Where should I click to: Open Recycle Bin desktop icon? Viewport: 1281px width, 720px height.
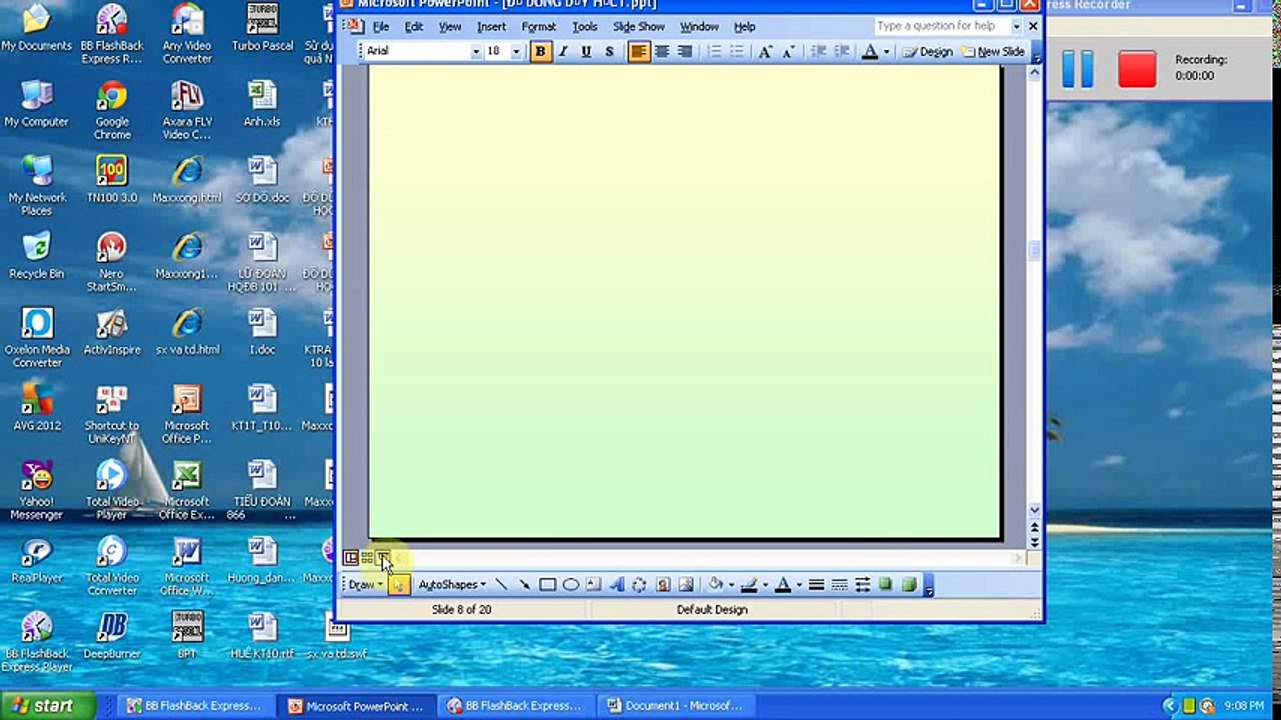(36, 255)
